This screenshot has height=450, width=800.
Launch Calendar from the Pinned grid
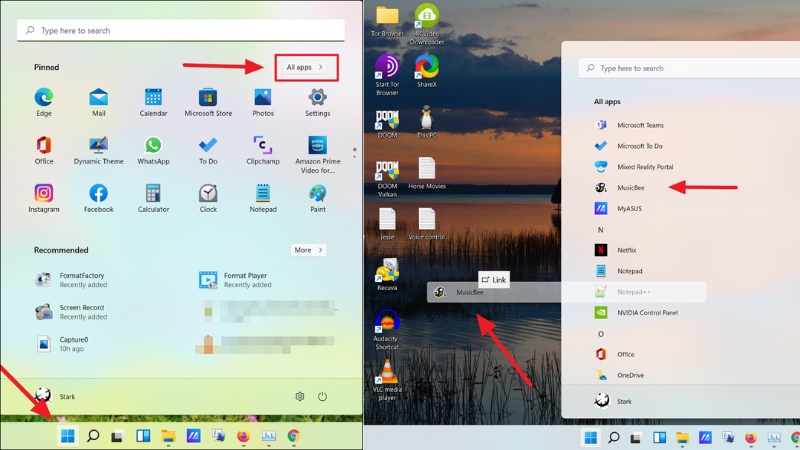point(153,102)
